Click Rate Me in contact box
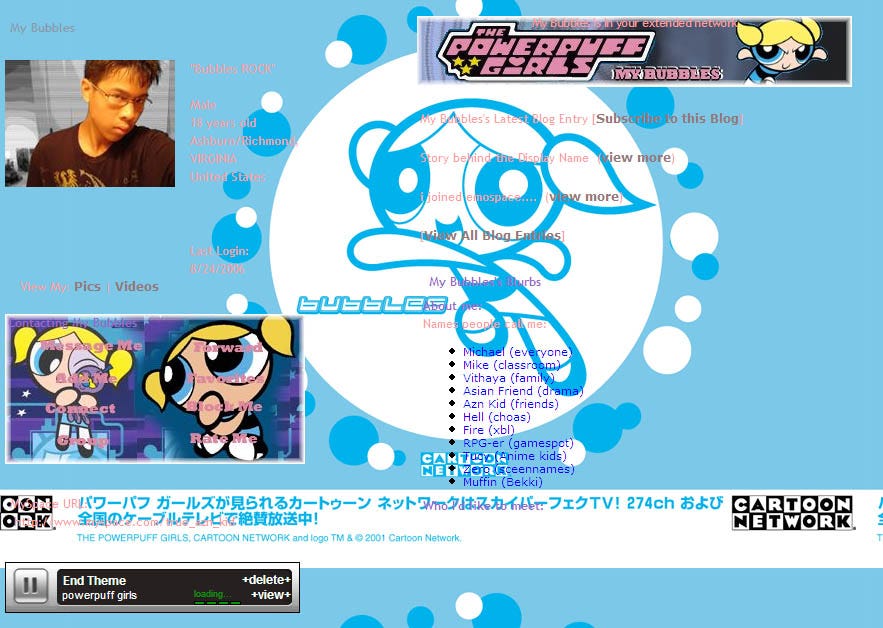 pyautogui.click(x=224, y=438)
